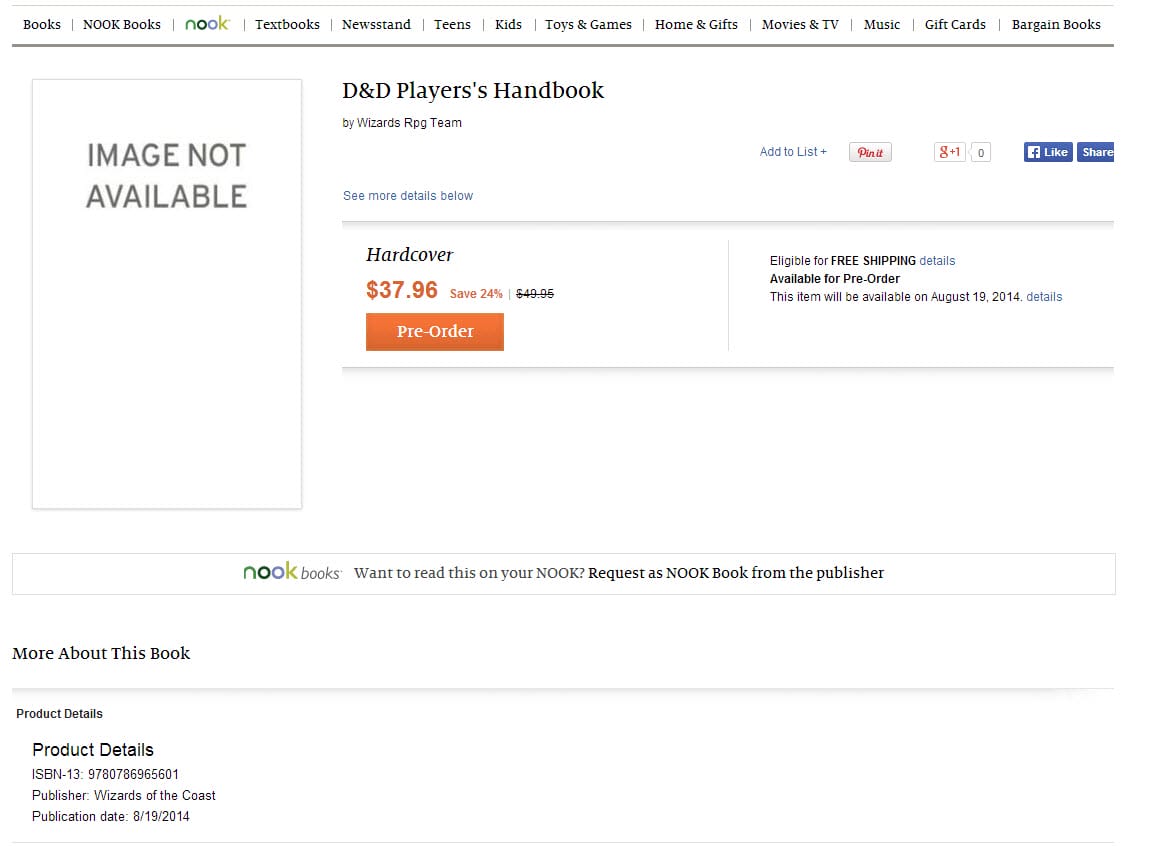
Task: Open the NOOK logo menu item
Action: [207, 24]
